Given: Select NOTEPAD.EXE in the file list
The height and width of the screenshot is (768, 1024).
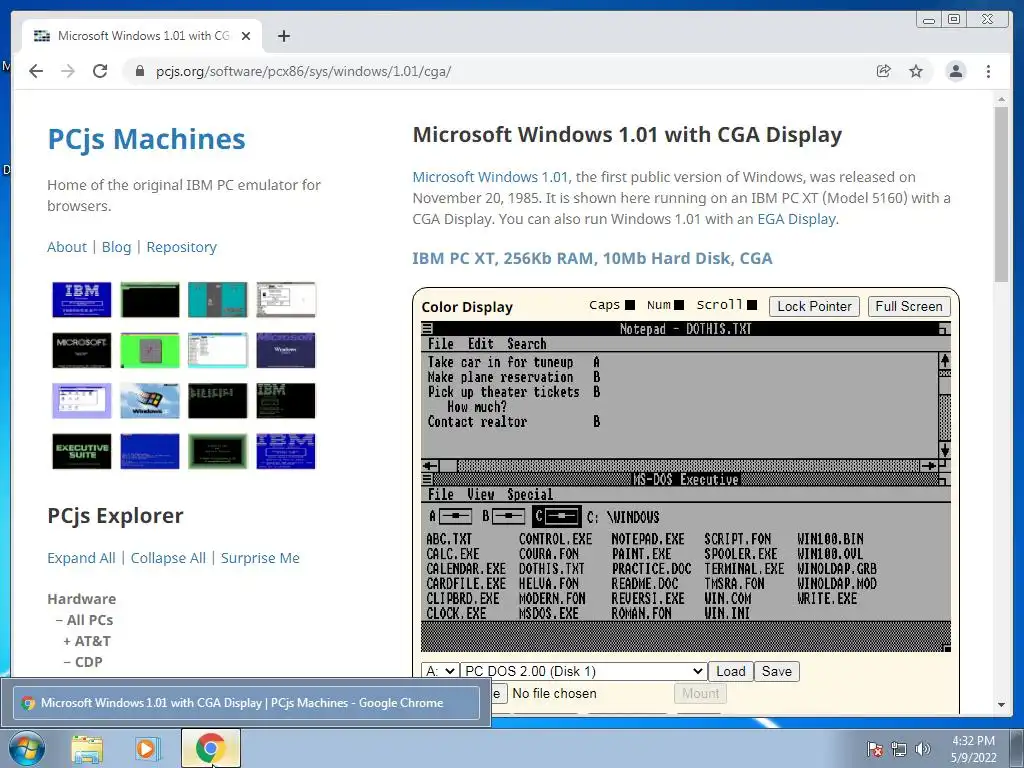Looking at the screenshot, I should pyautogui.click(x=647, y=539).
